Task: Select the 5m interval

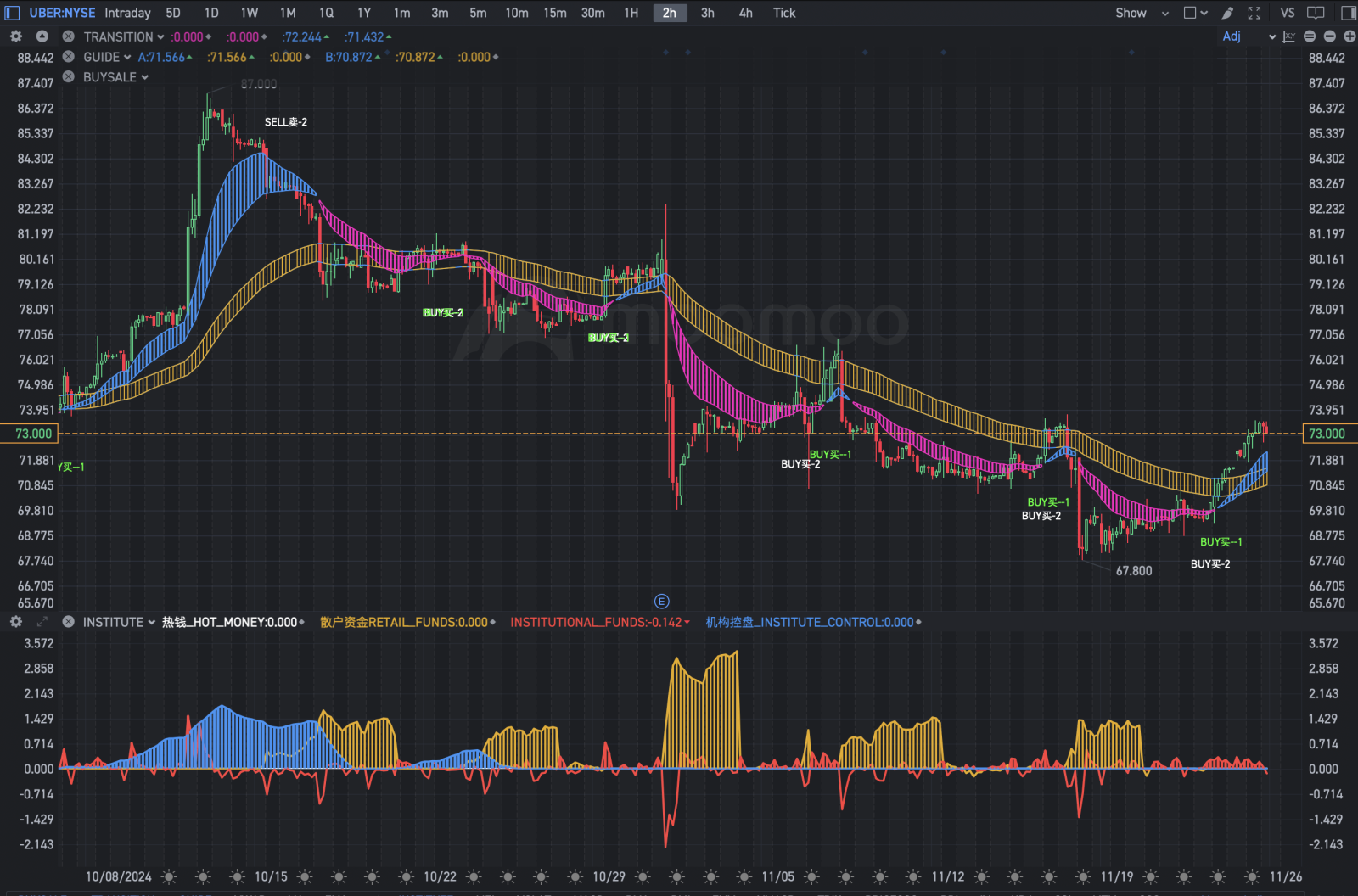Action: click(x=478, y=13)
